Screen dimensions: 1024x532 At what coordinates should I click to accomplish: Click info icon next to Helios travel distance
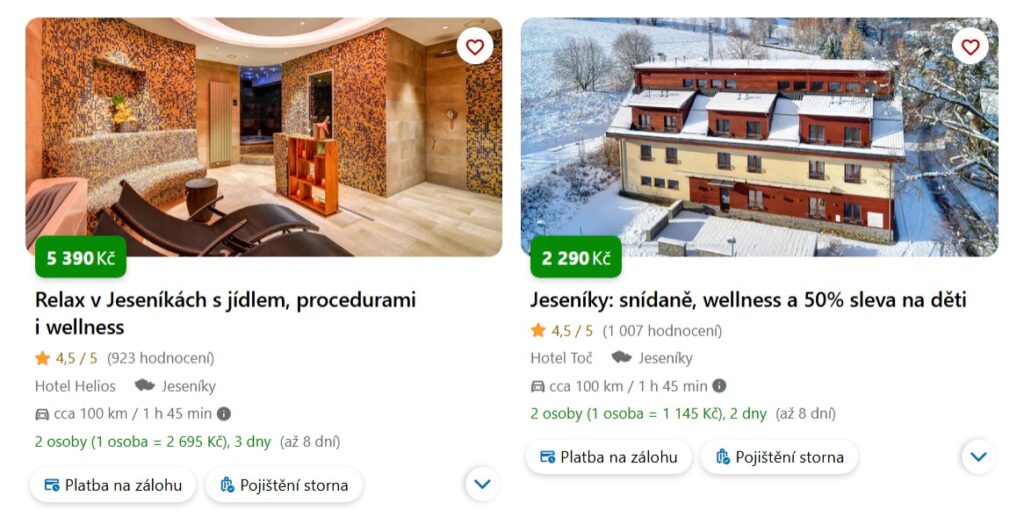tap(223, 414)
